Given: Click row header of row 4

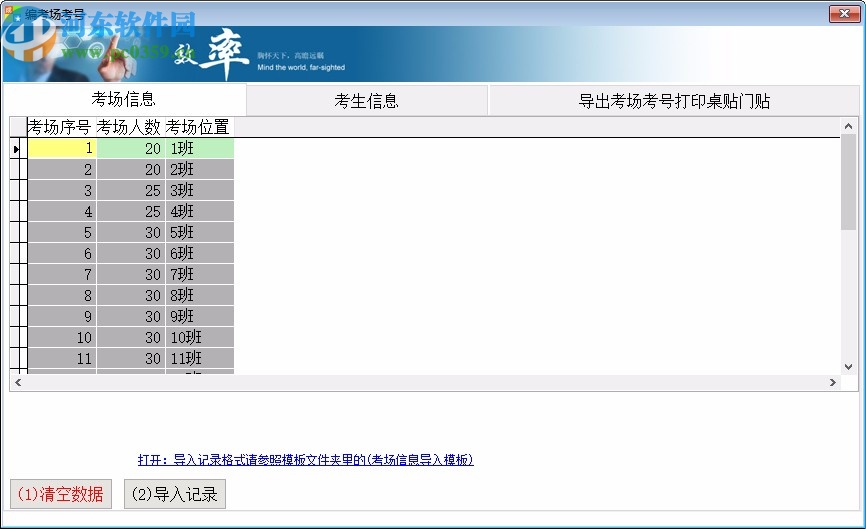Looking at the screenshot, I should pos(18,211).
